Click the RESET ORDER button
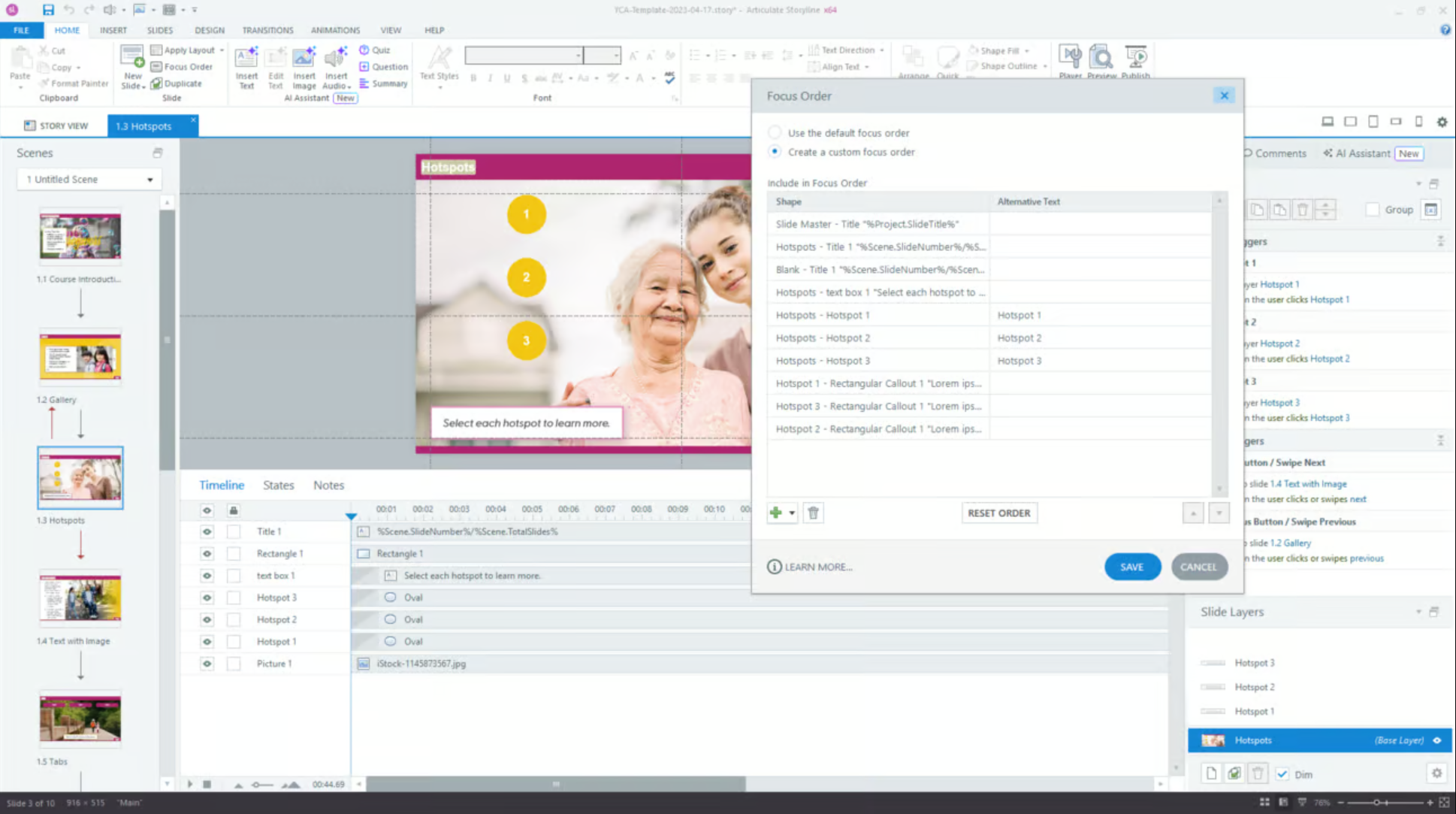The image size is (1456, 814). pos(998,513)
